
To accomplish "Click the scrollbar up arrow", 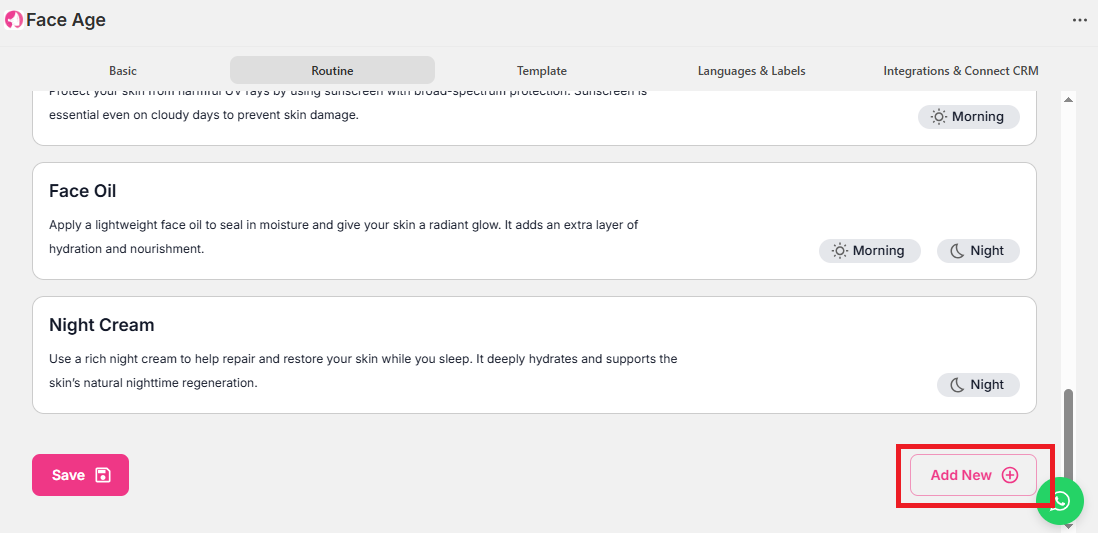I will click(1068, 100).
